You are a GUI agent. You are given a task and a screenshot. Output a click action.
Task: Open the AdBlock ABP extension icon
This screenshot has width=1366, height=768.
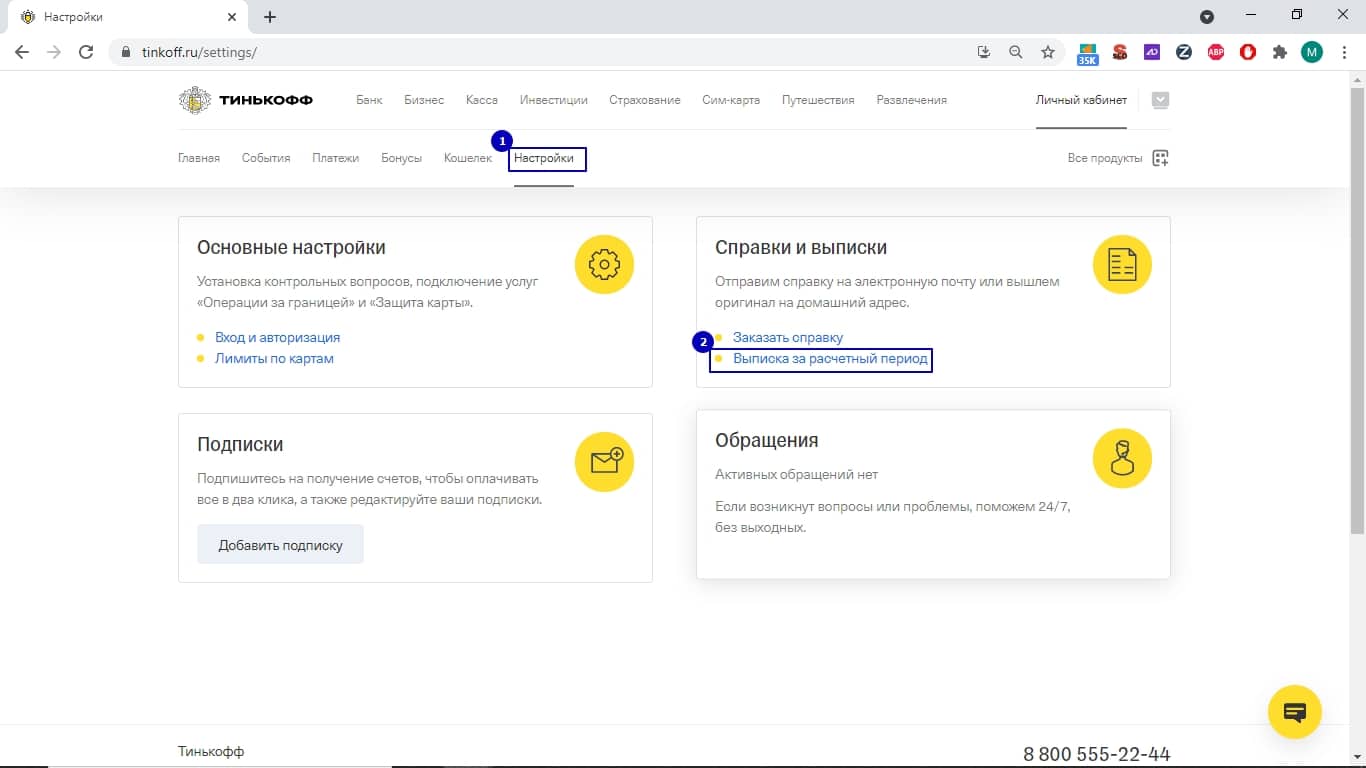[1216, 52]
